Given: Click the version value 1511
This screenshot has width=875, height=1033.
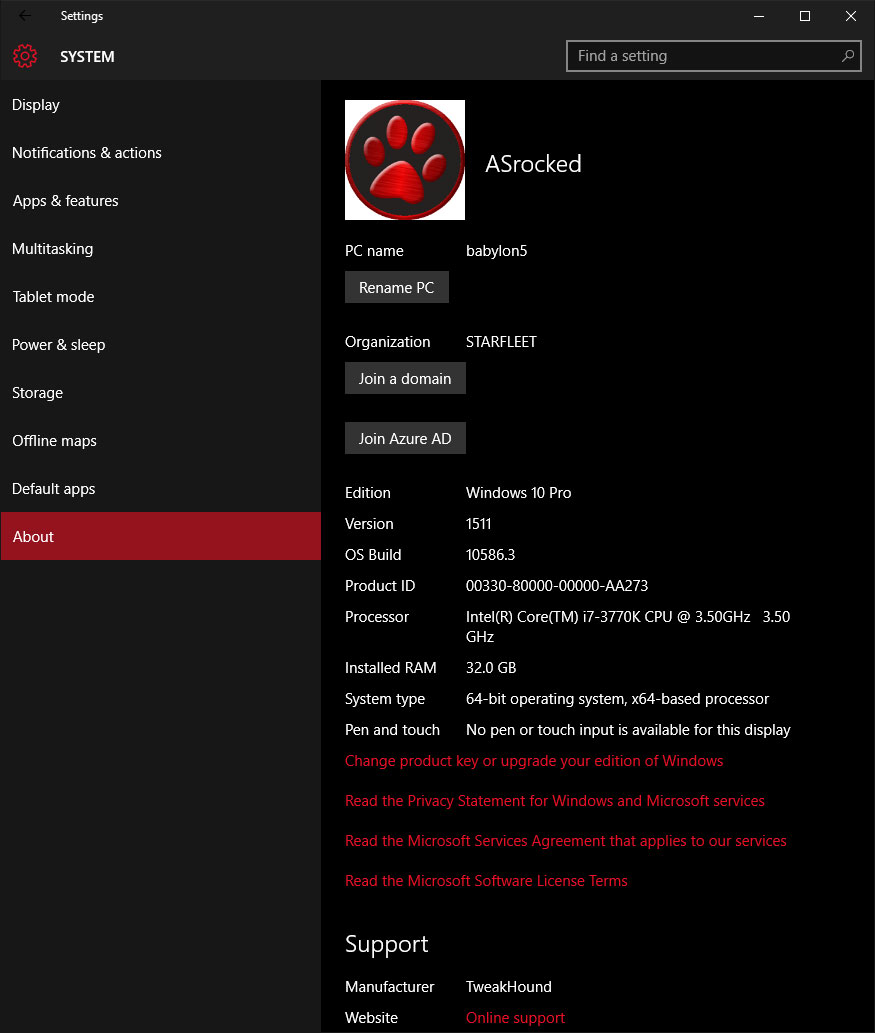Looking at the screenshot, I should click(x=478, y=524).
